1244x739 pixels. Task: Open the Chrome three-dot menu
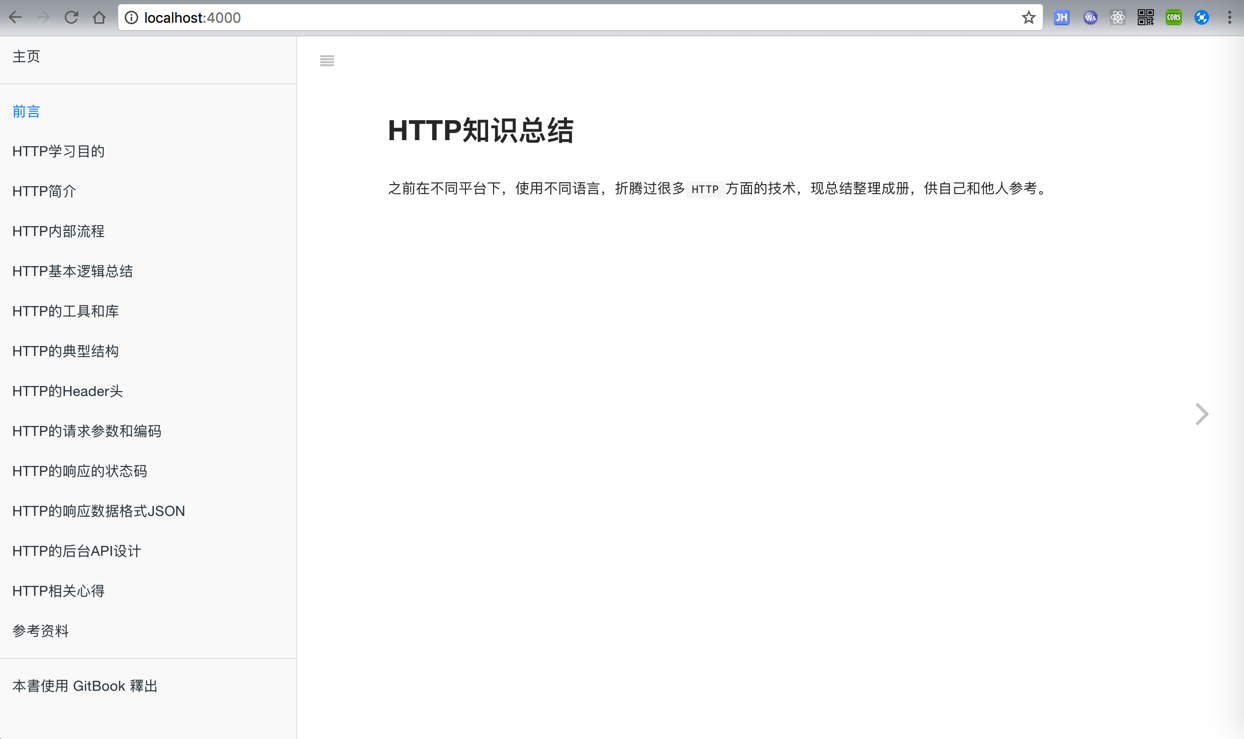click(1230, 17)
